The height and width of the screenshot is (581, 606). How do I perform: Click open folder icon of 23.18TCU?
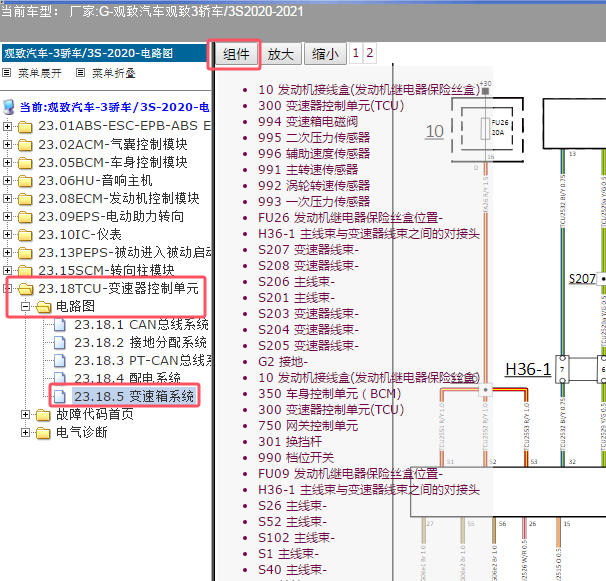coord(26,288)
